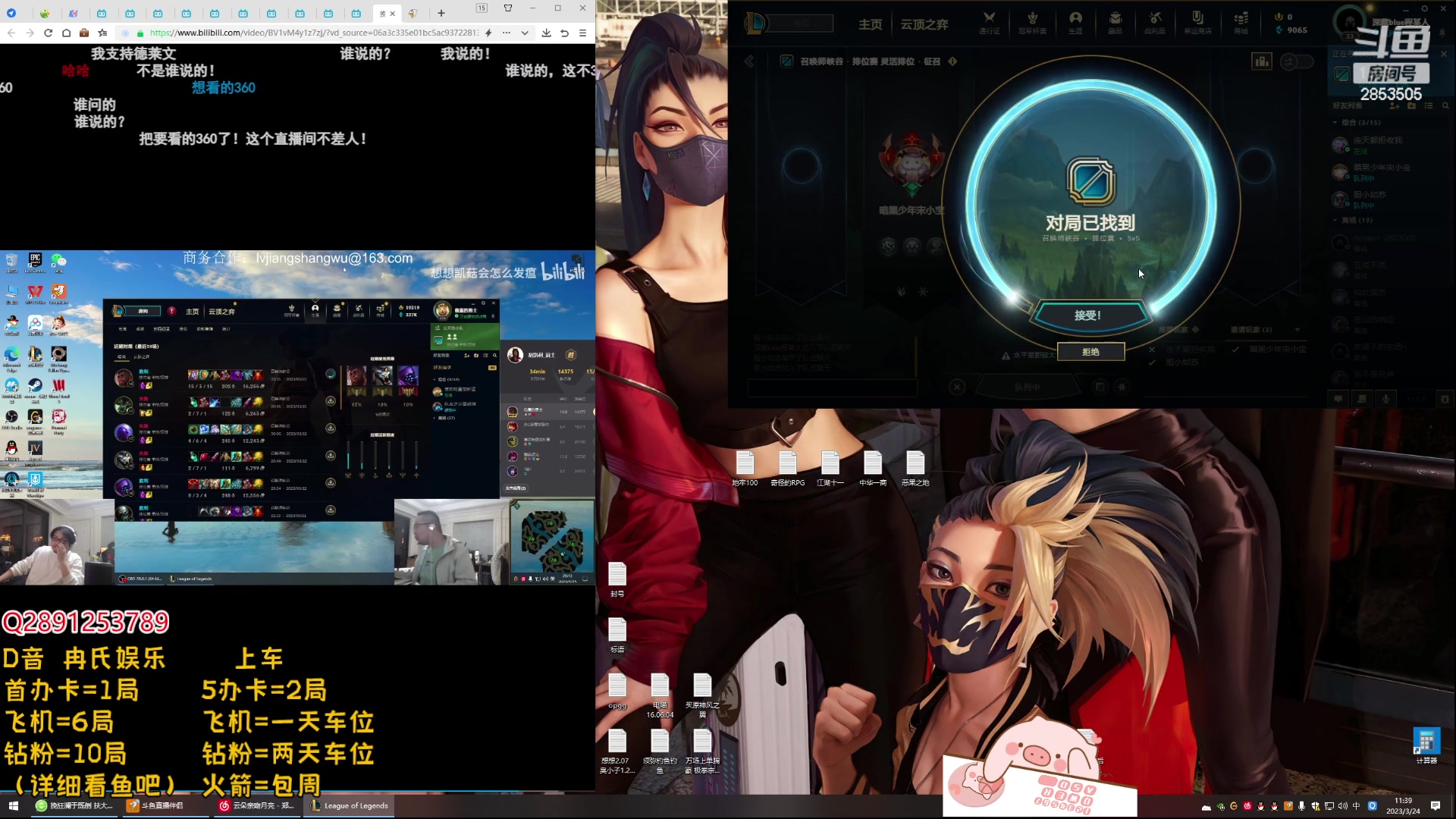Click the lobby back chevron arrow
Viewport: 1456px width, 819px height.
[x=749, y=61]
